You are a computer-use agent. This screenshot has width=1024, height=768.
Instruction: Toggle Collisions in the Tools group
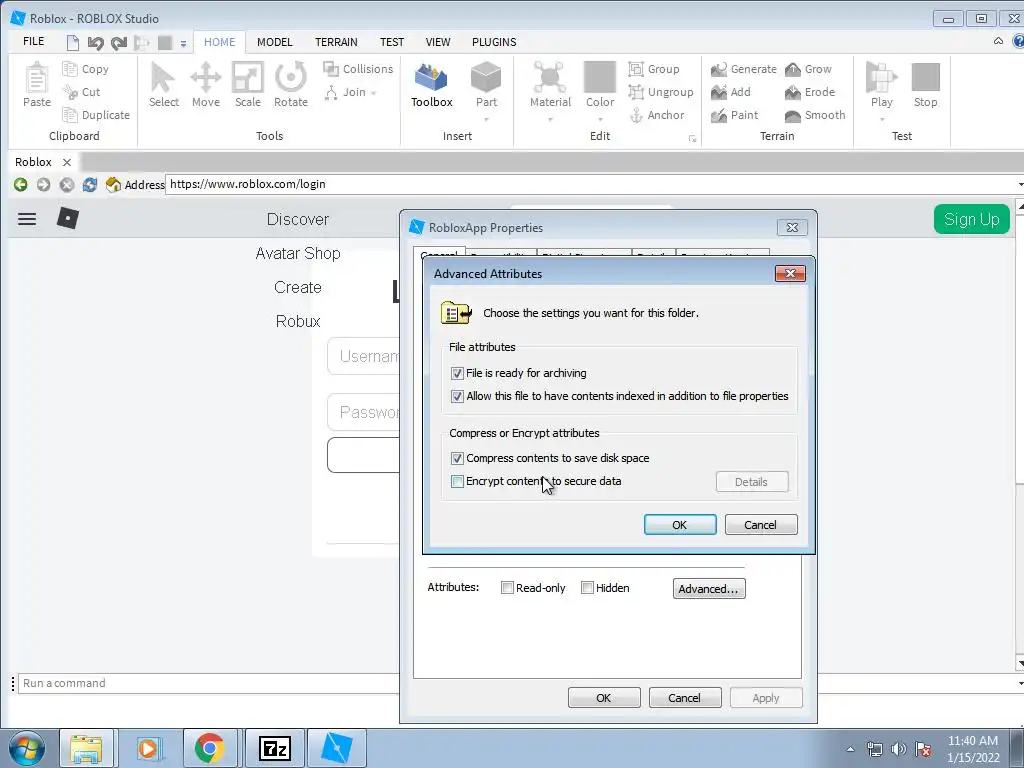[359, 69]
